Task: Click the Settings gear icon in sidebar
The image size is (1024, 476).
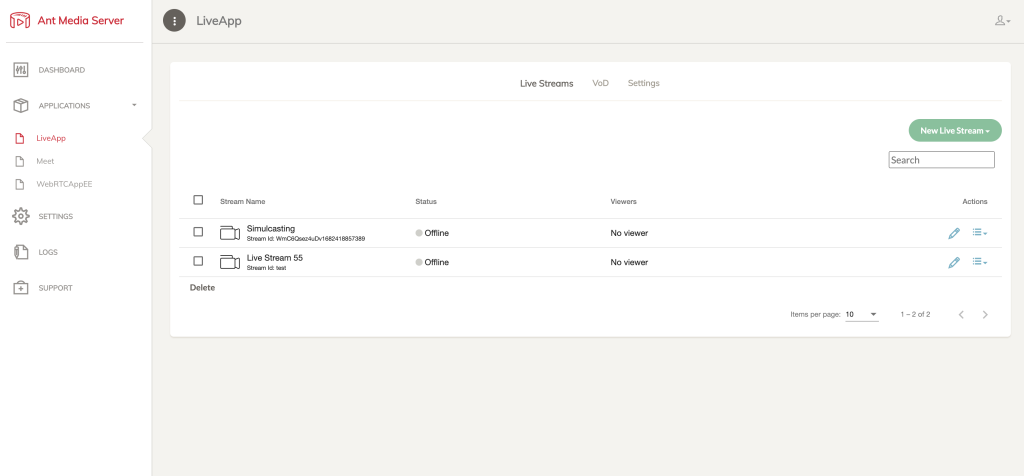Action: coord(21,216)
